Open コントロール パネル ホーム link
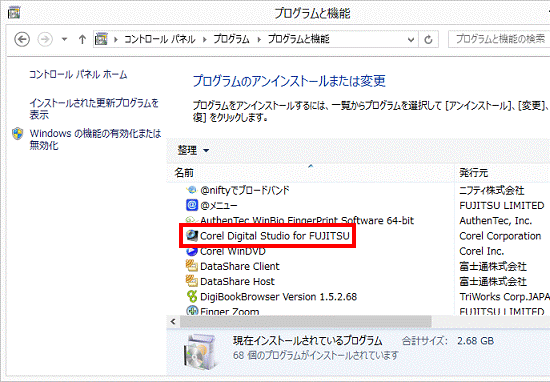 pyautogui.click(x=78, y=74)
